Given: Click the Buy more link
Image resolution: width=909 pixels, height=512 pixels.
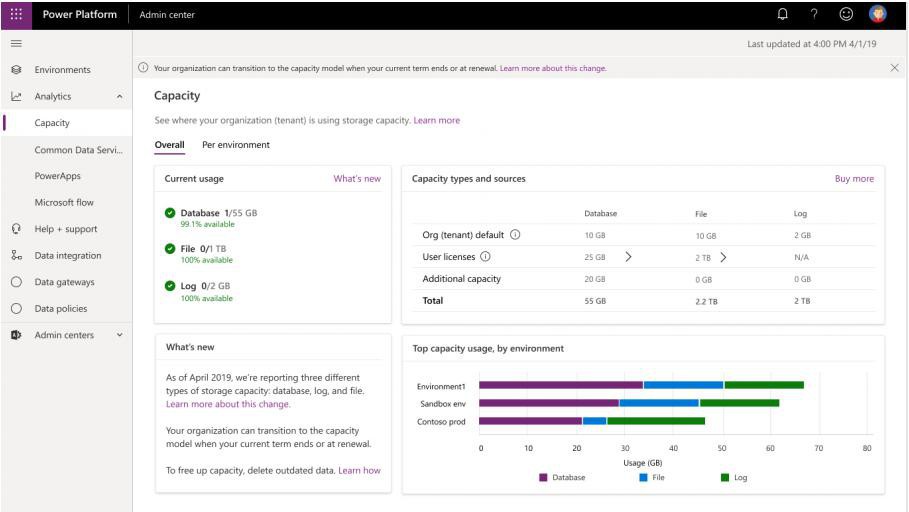Looking at the screenshot, I should (854, 179).
